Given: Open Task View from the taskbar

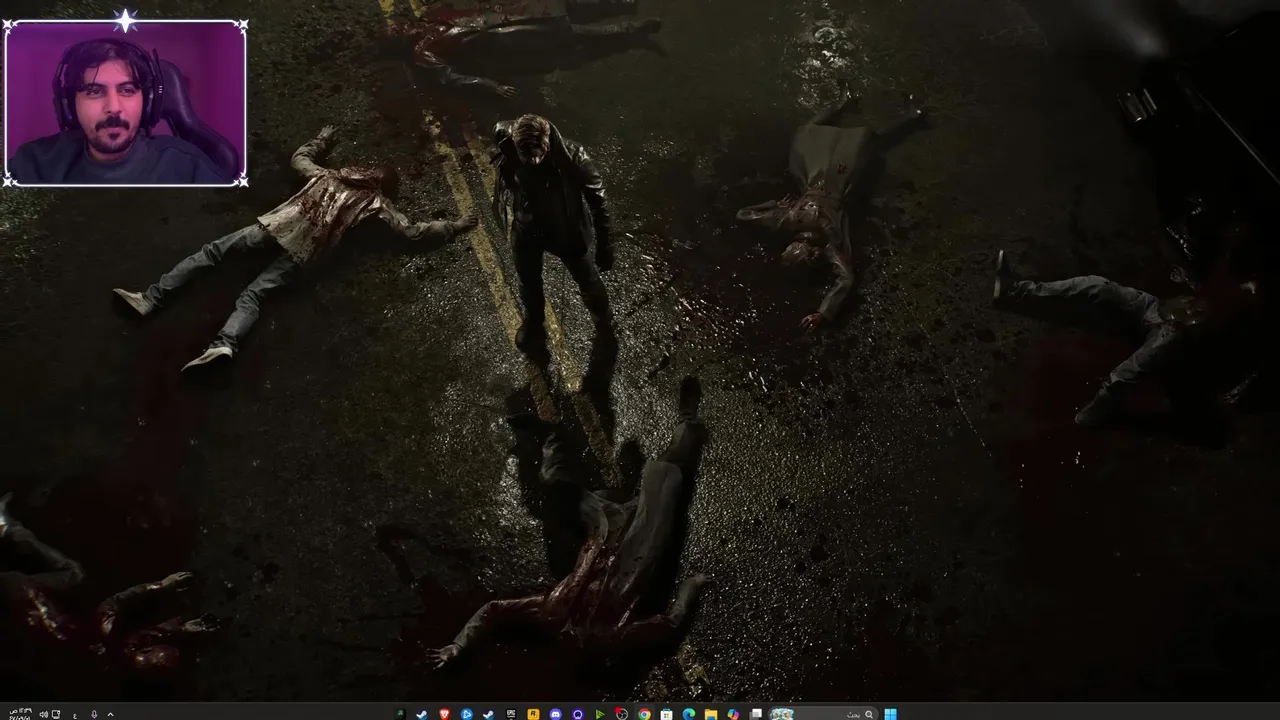Looking at the screenshot, I should 756,714.
